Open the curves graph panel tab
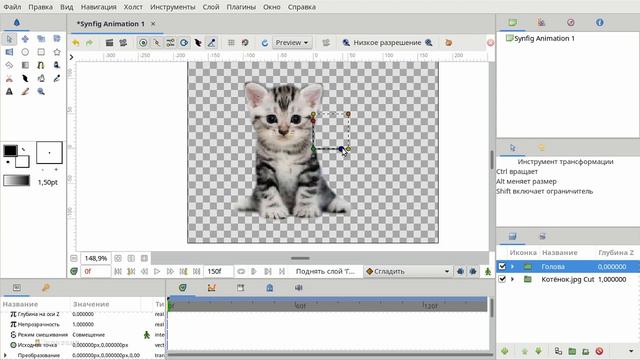 (x=211, y=288)
